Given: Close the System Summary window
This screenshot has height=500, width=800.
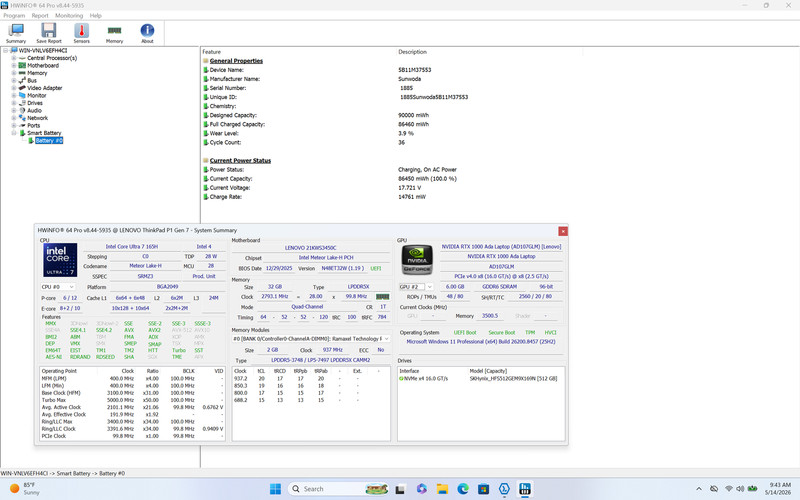Looking at the screenshot, I should coord(563,231).
